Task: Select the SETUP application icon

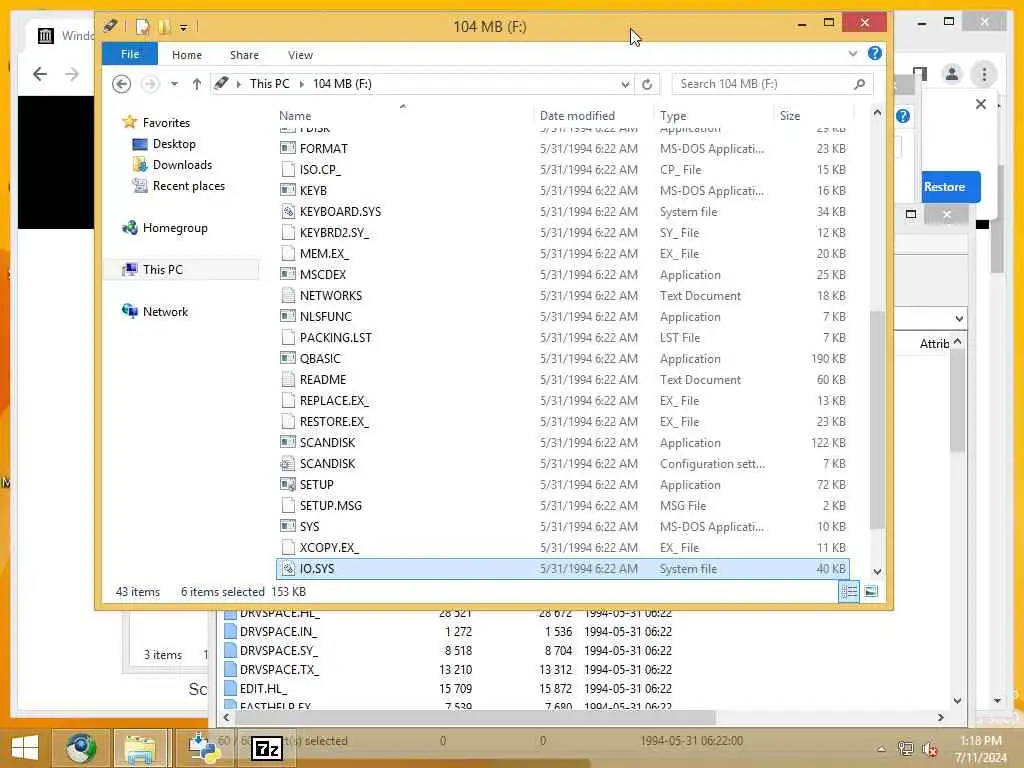Action: pos(288,485)
